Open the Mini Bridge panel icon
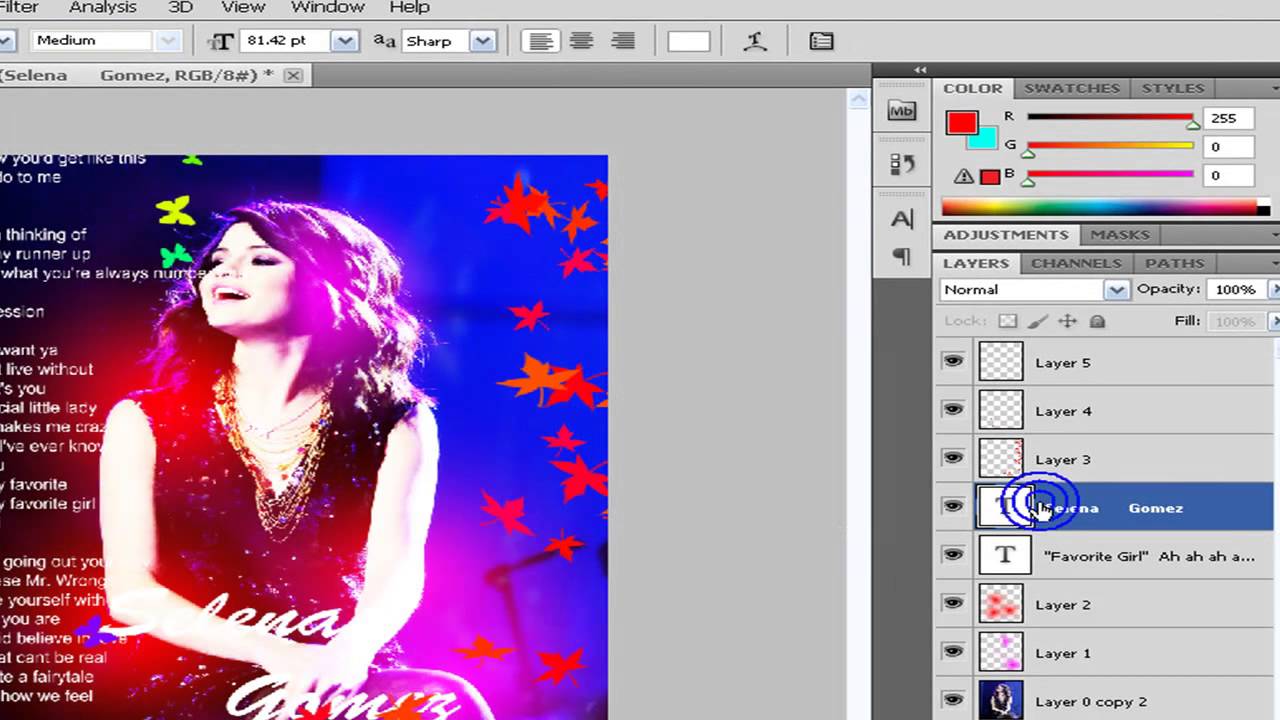 click(901, 111)
